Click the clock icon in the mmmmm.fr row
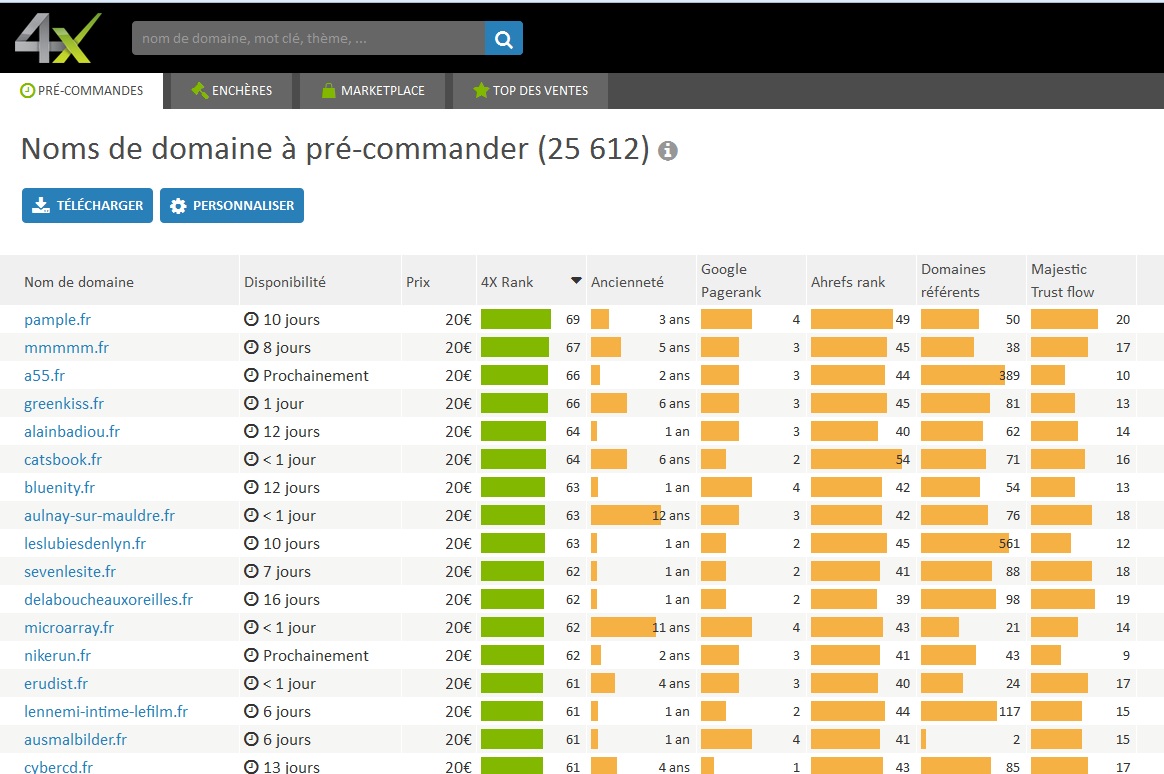Image resolution: width=1164 pixels, height=774 pixels. coord(251,347)
